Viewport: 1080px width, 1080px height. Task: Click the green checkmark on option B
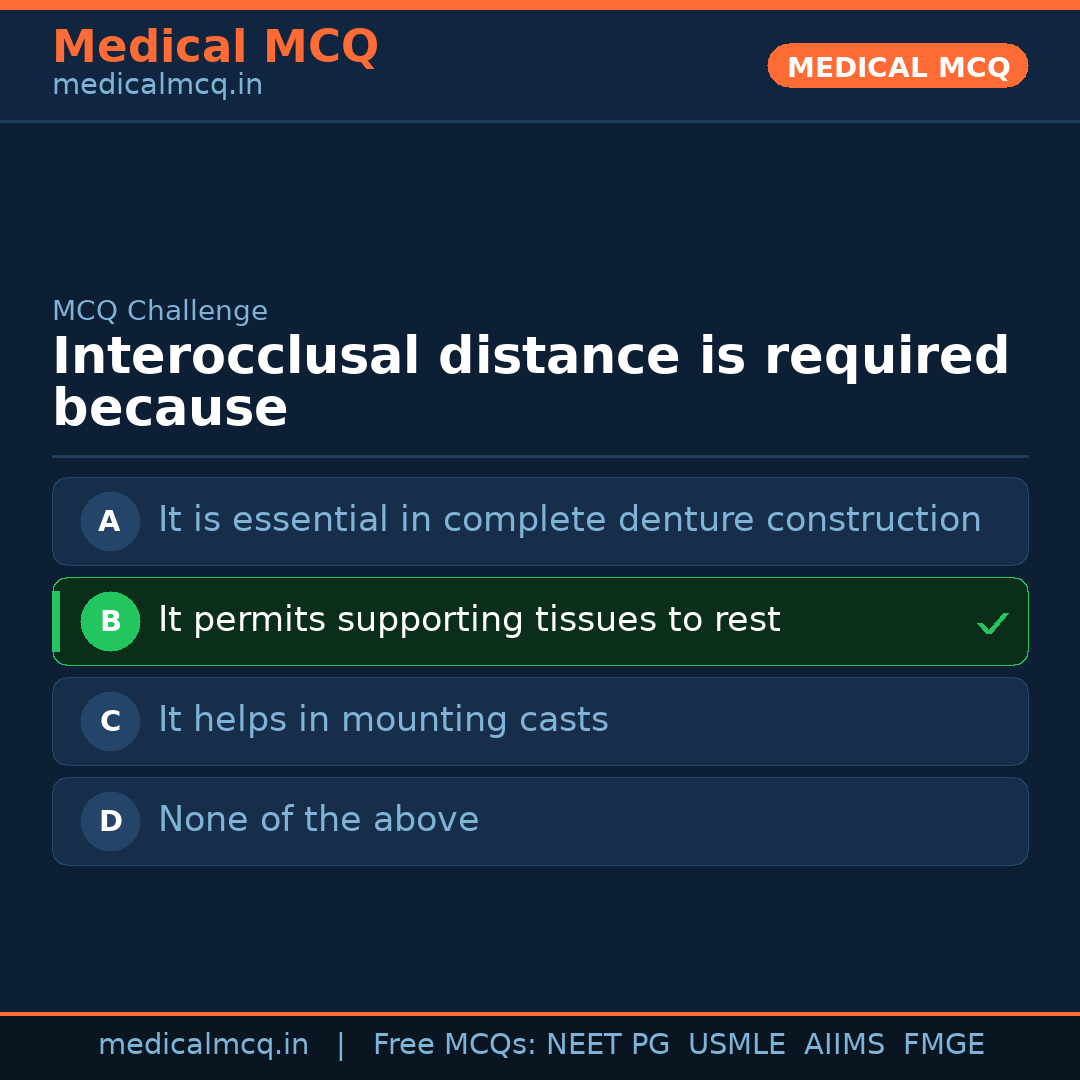[x=992, y=624]
